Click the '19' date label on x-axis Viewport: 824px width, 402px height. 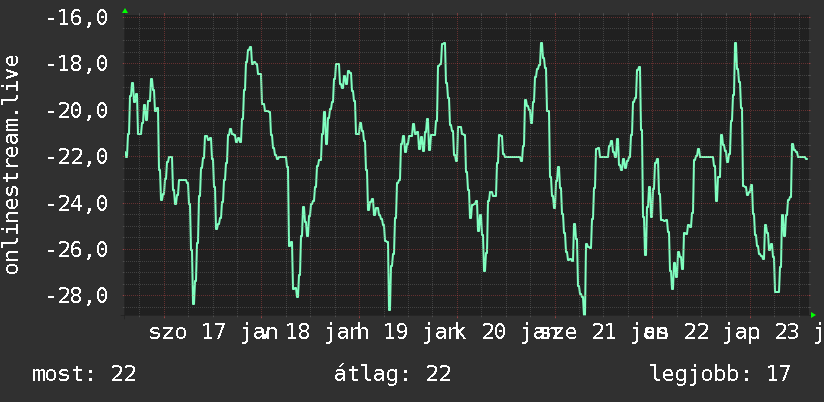tap(396, 333)
